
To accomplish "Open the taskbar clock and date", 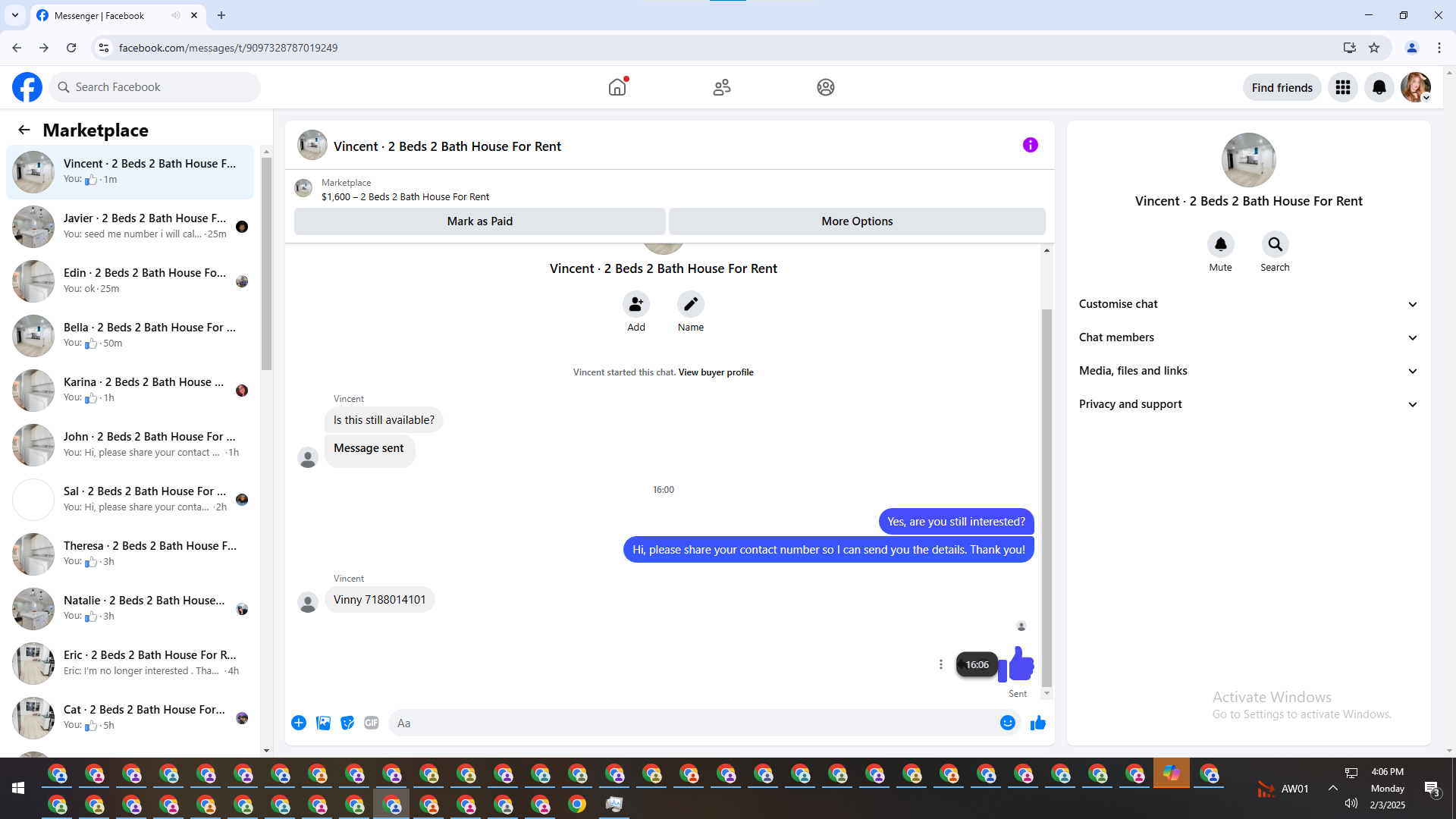I will [x=1387, y=789].
